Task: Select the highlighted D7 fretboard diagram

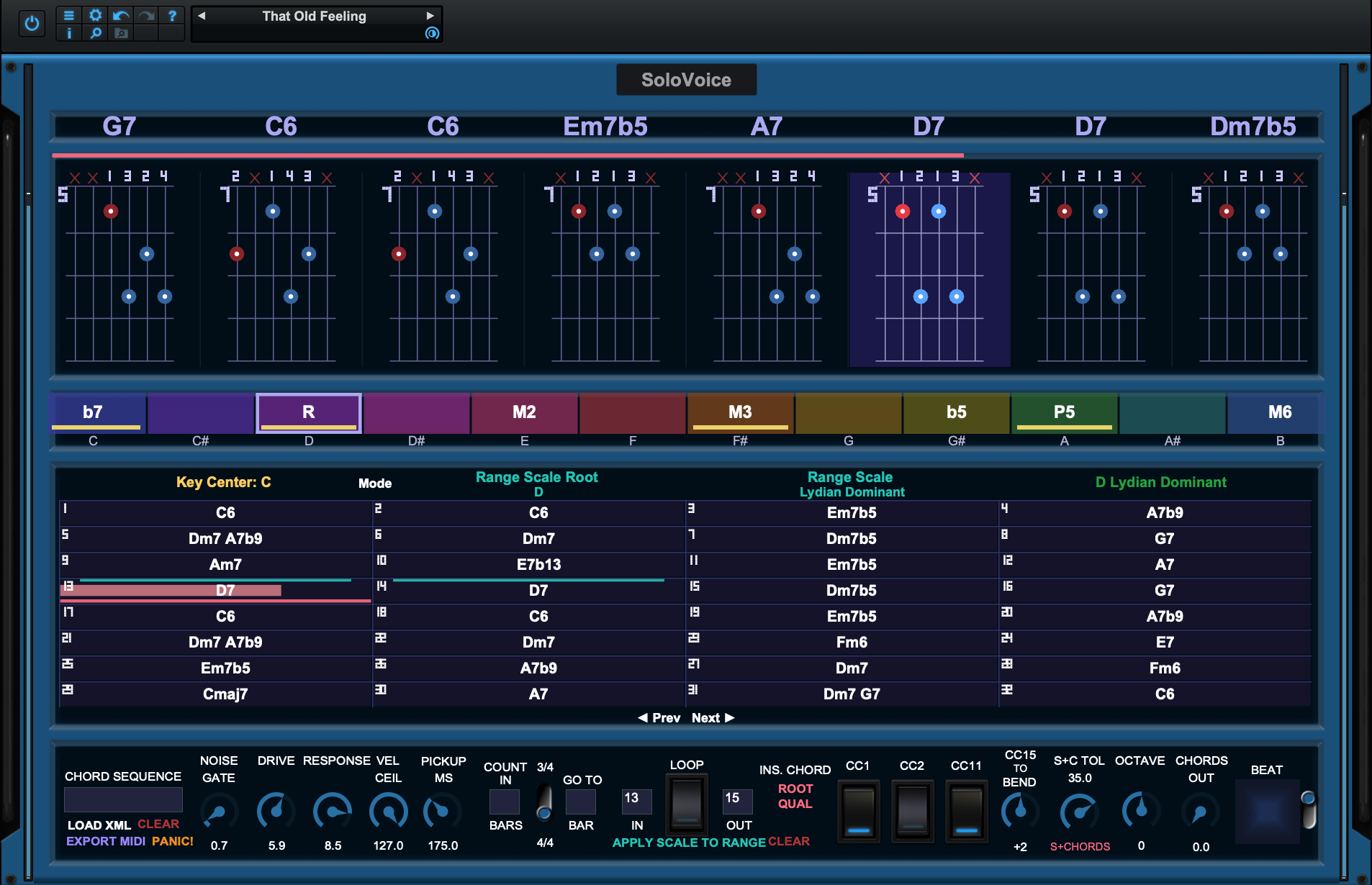Action: point(929,269)
